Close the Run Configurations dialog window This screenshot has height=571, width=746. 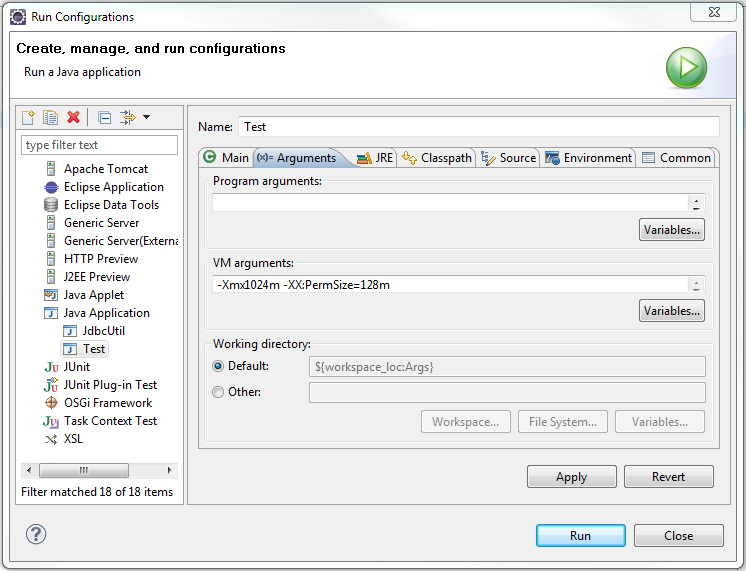714,12
